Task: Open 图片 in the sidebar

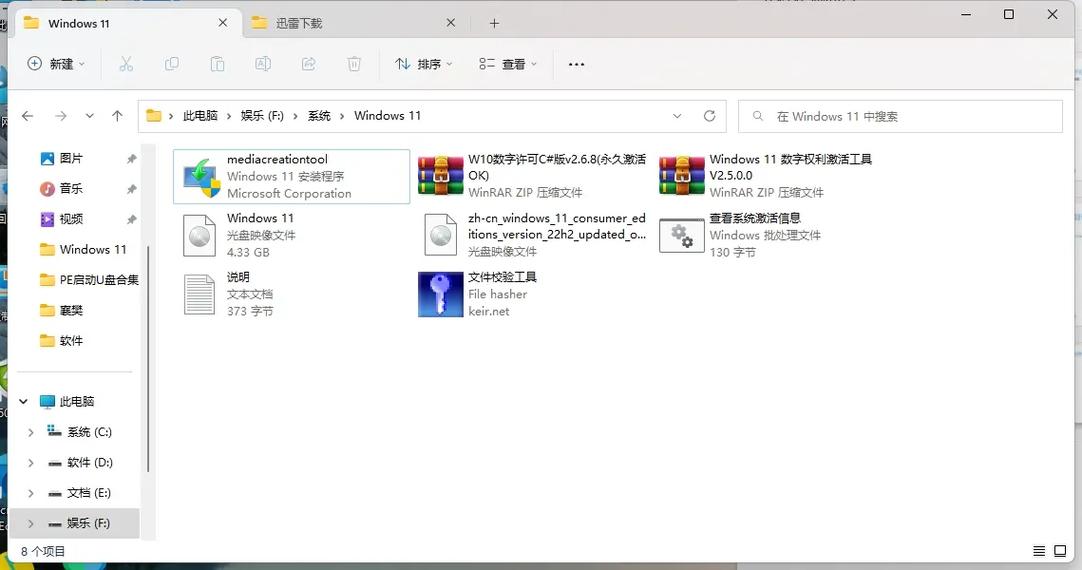Action: 72,159
